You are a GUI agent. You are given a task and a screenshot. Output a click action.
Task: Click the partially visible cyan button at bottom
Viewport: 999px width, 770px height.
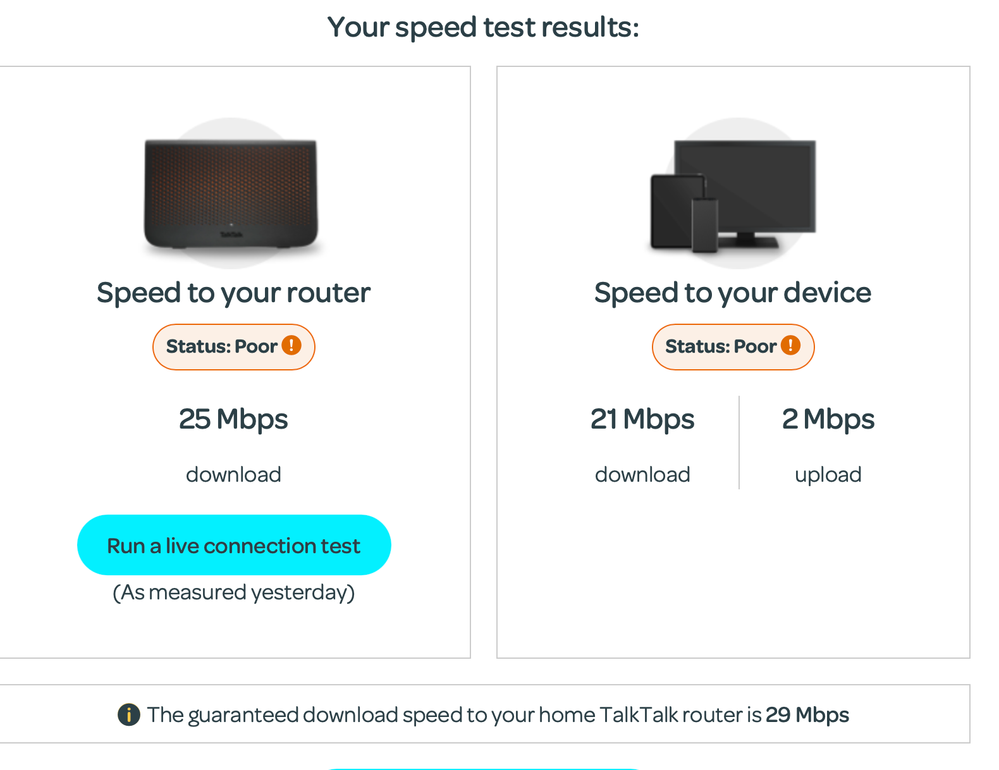click(x=483, y=767)
